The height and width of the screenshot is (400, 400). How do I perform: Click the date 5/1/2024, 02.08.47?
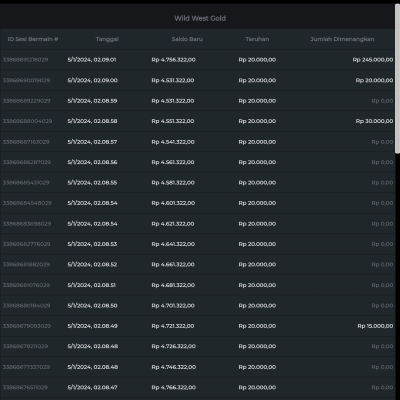(x=92, y=387)
